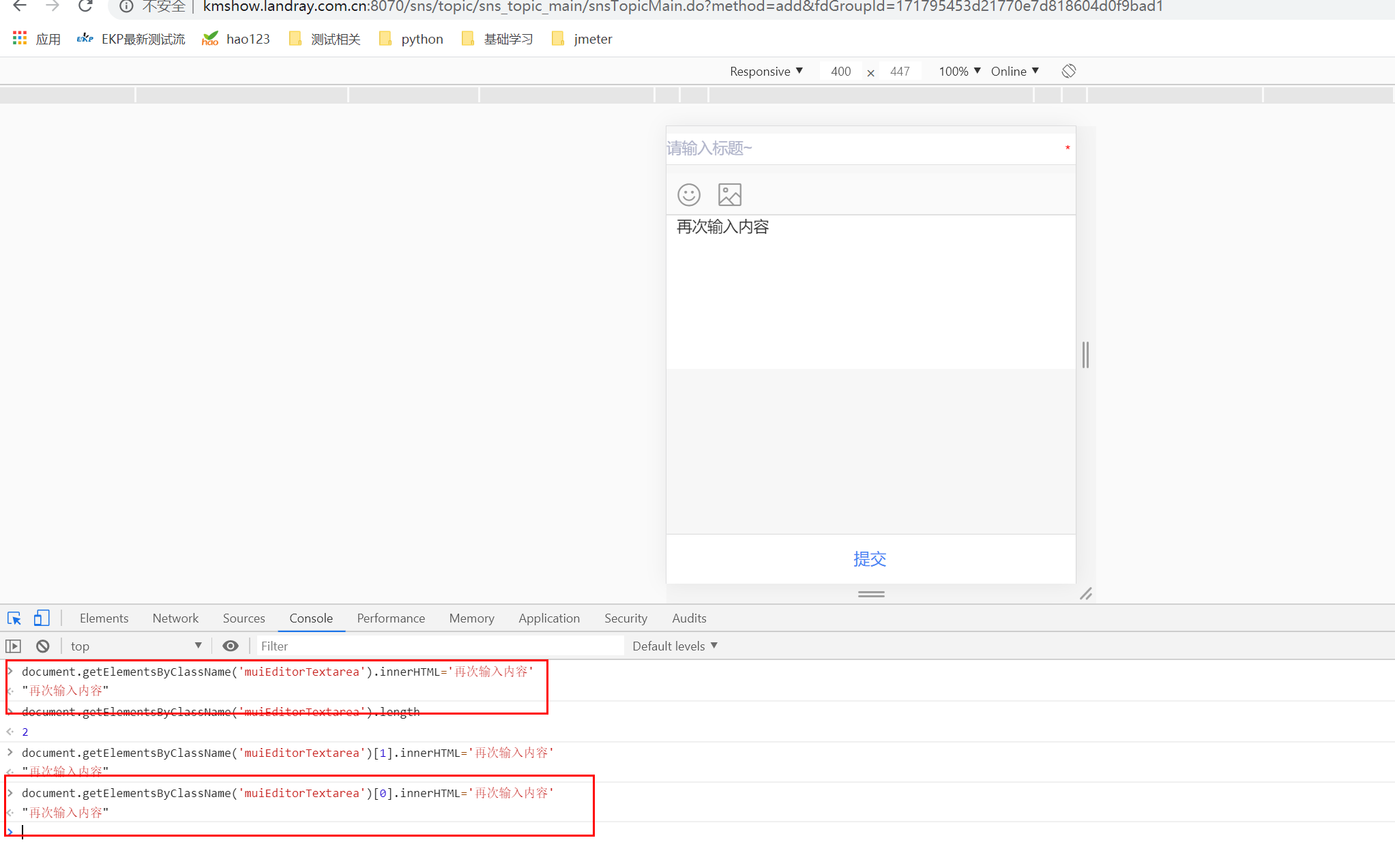
Task: Reload the page with refresh icon
Action: point(85,7)
